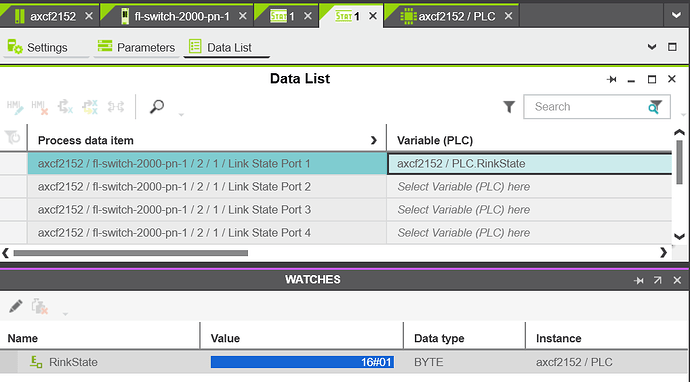The width and height of the screenshot is (690, 382).
Task: Pin the Data List panel
Action: (611, 79)
